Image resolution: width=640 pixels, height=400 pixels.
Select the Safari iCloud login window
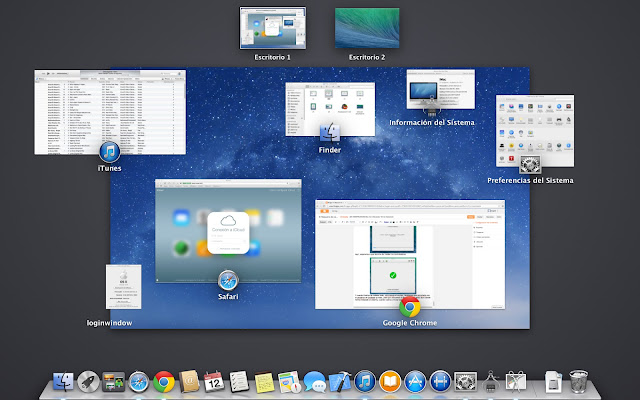click(x=228, y=231)
